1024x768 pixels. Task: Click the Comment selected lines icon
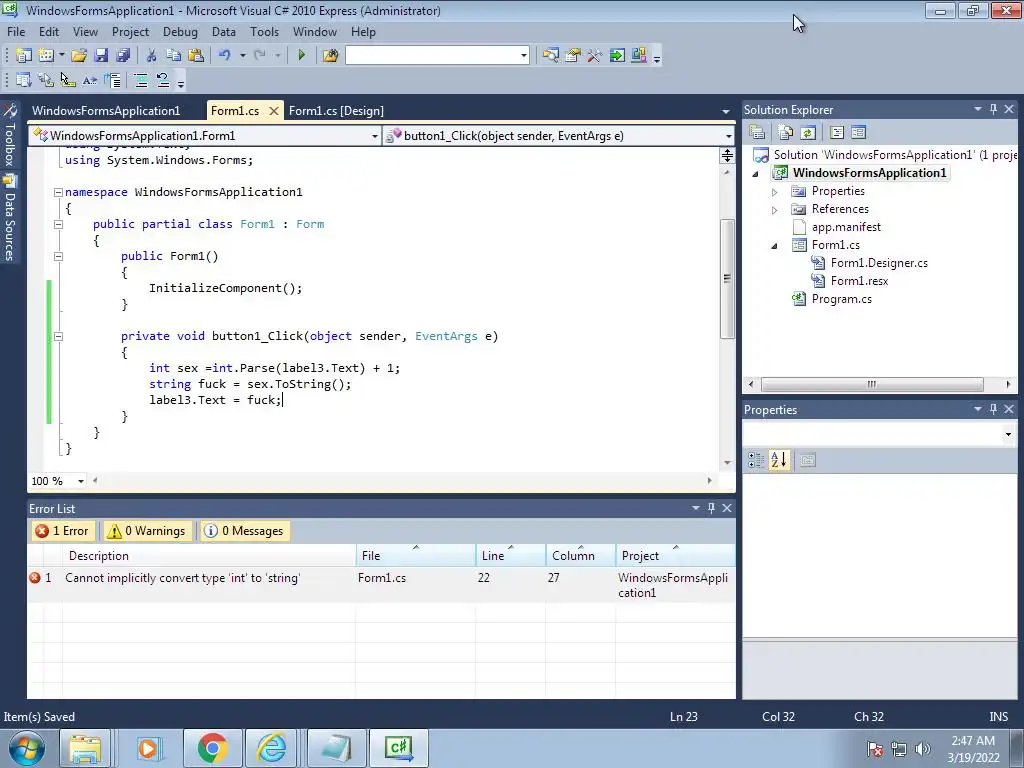tap(141, 80)
